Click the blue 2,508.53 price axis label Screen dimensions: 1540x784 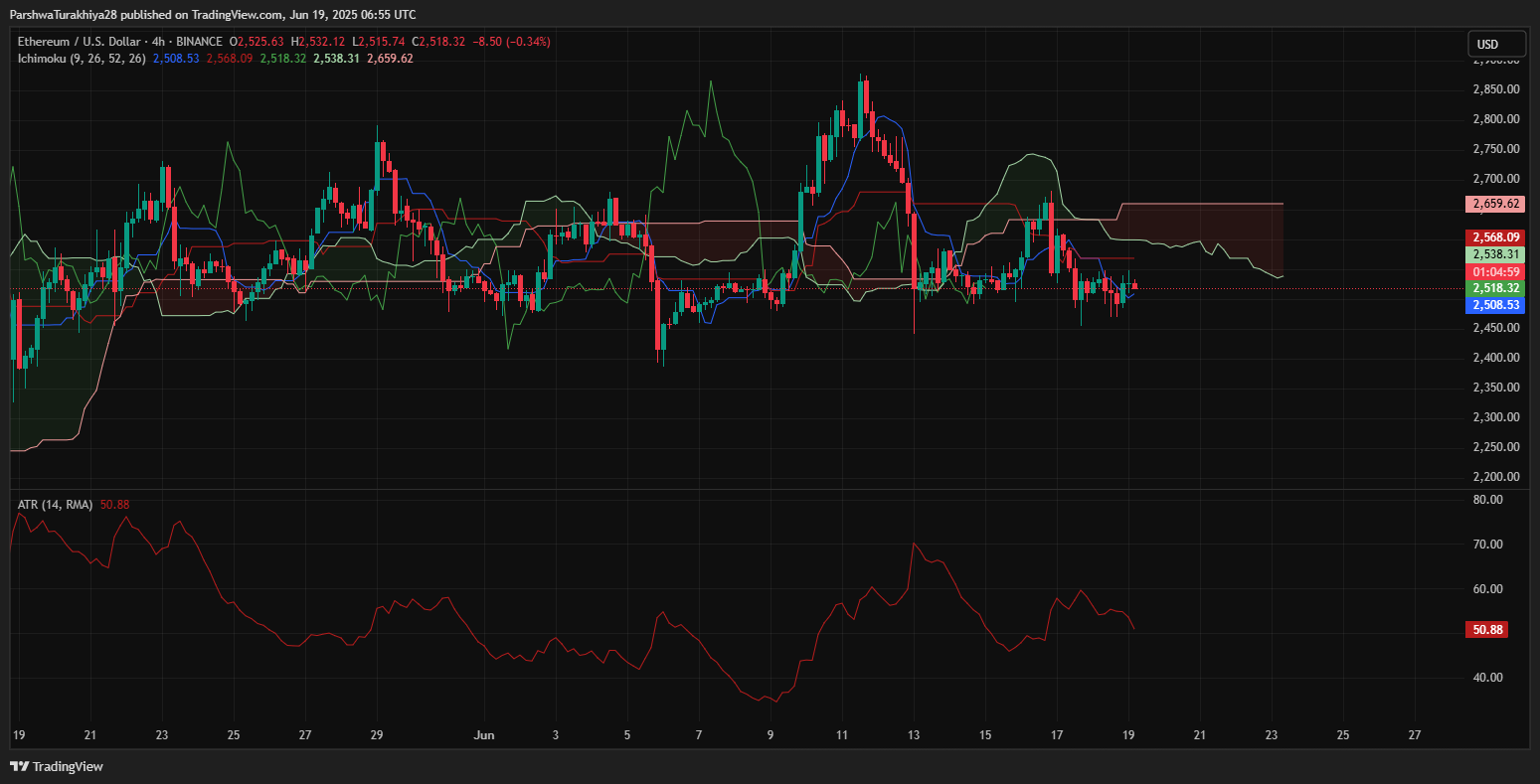[1495, 305]
